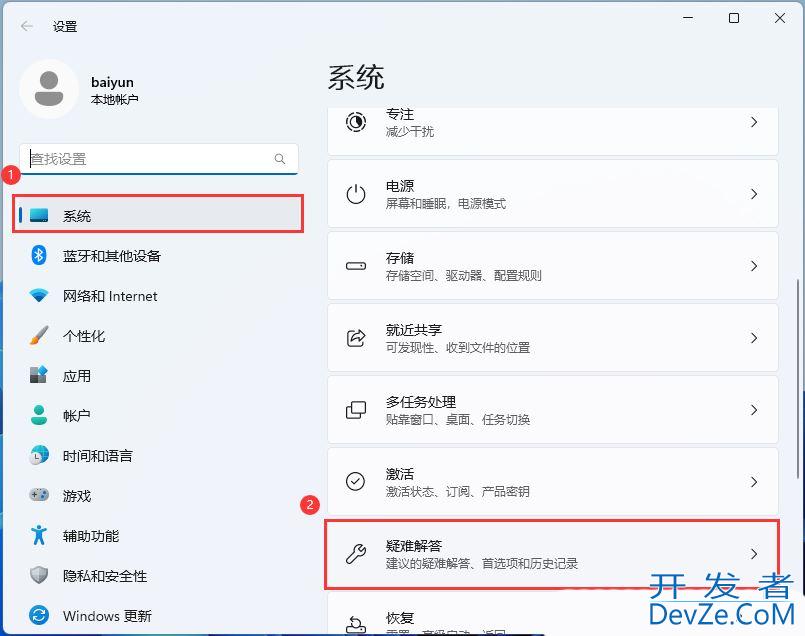This screenshot has width=805, height=636.
Task: Click the 减少干扰 subtitle text
Action: [410, 131]
